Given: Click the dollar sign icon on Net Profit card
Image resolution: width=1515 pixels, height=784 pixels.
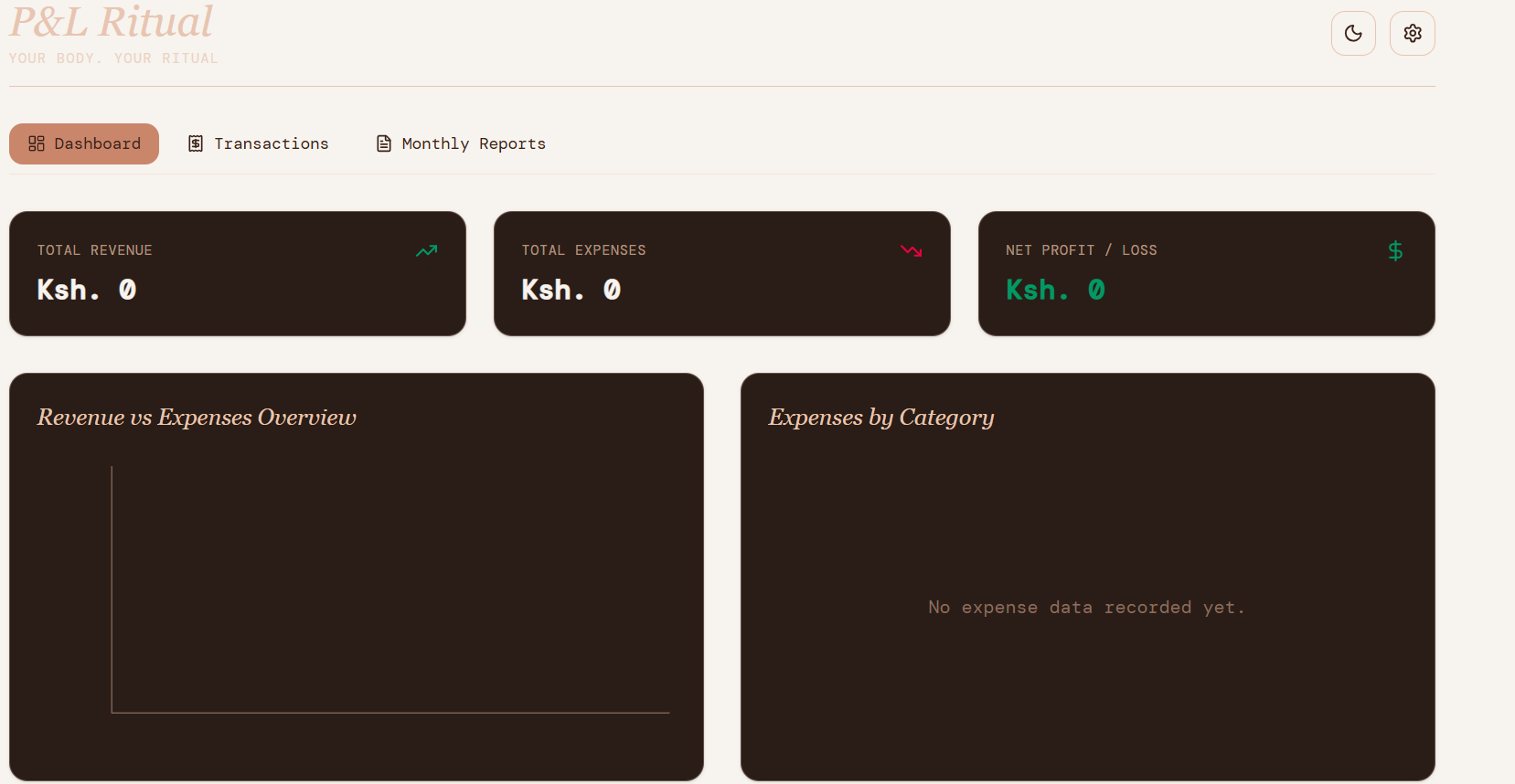Looking at the screenshot, I should (1395, 250).
